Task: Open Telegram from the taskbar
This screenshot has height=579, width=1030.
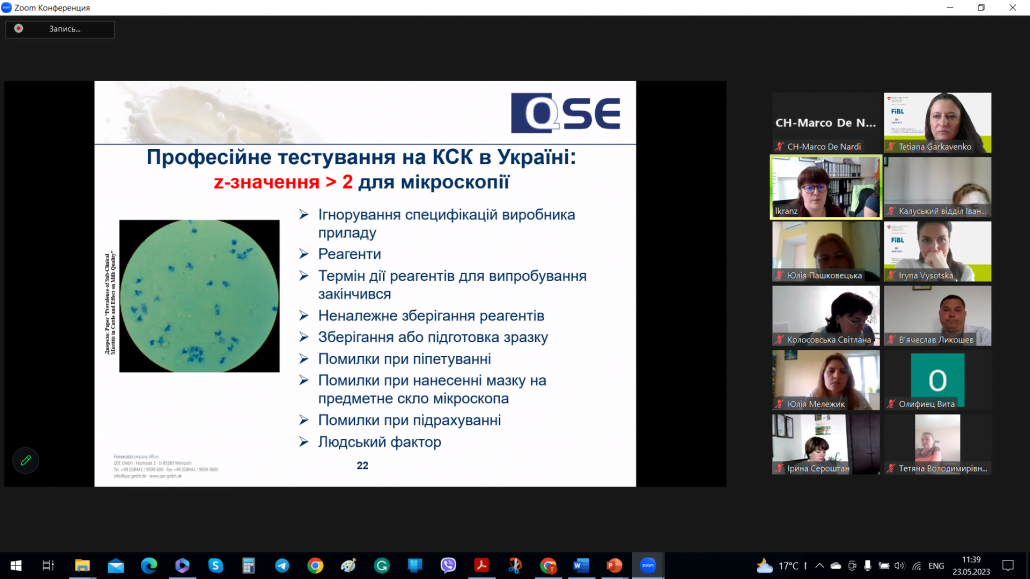Action: (282, 565)
